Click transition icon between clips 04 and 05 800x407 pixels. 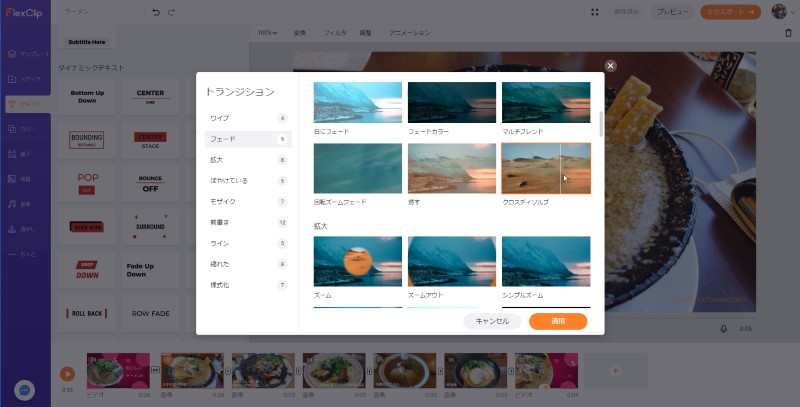[370, 370]
